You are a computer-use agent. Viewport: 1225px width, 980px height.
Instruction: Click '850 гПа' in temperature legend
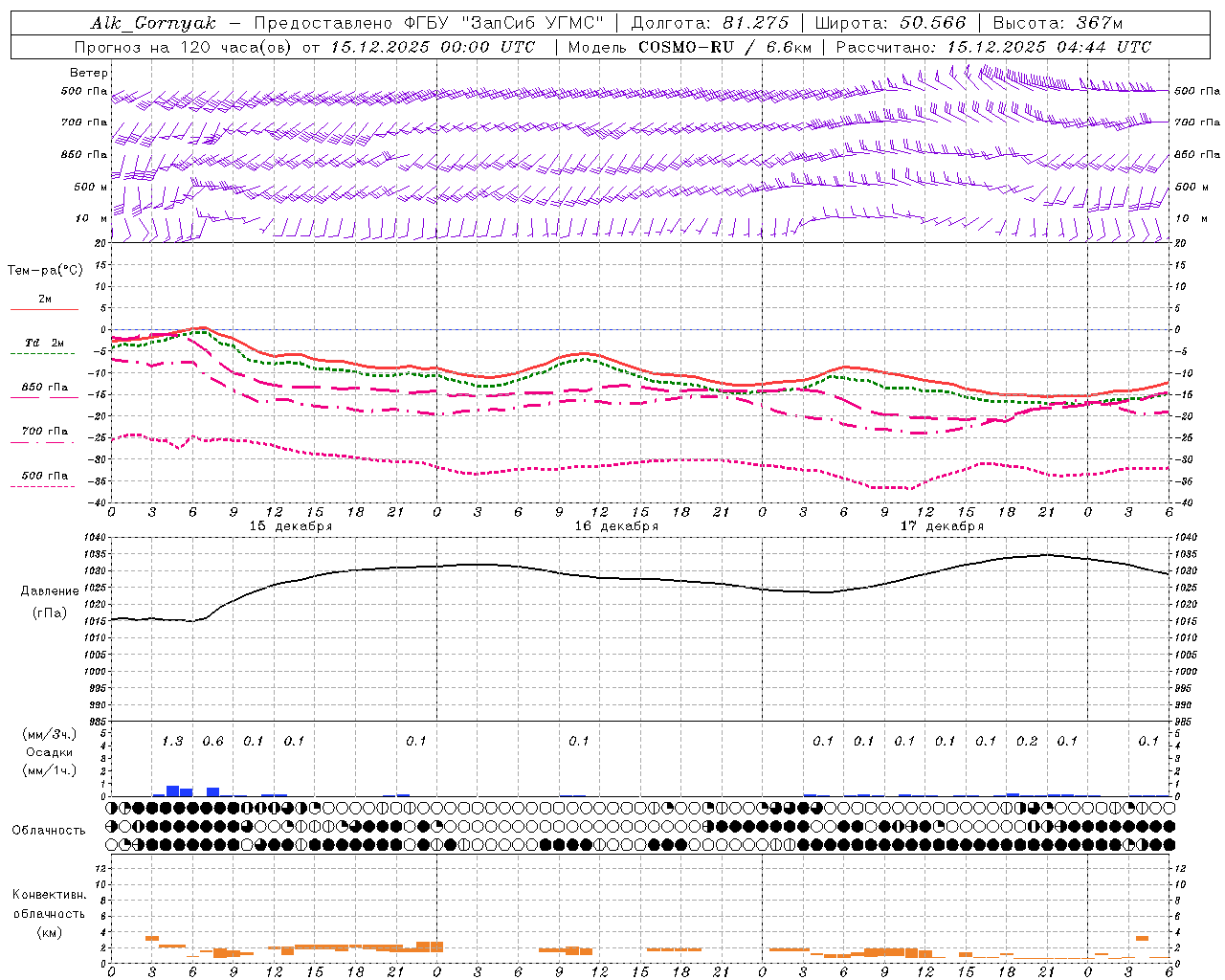44,388
